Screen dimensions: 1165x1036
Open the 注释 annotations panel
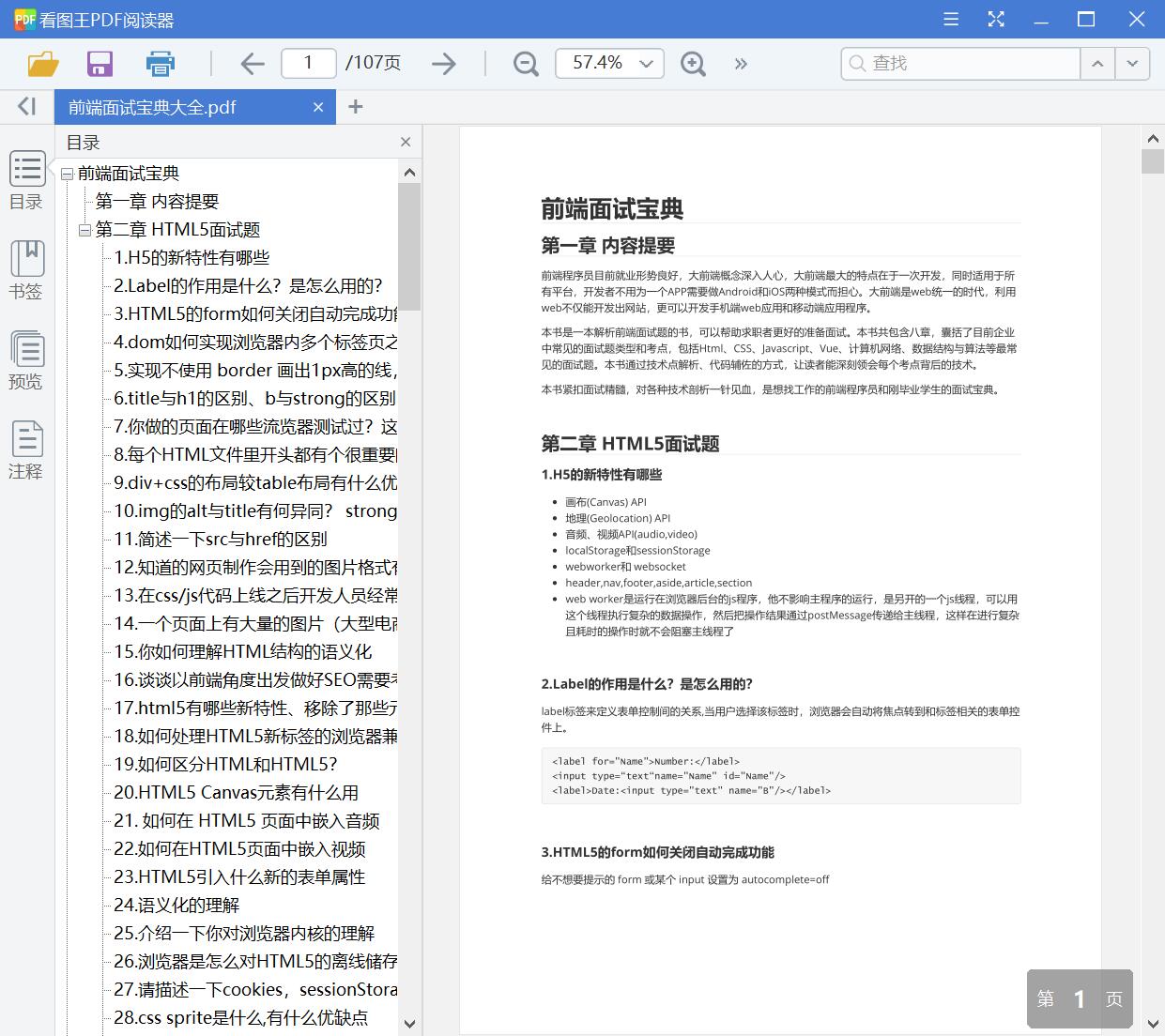coord(26,450)
